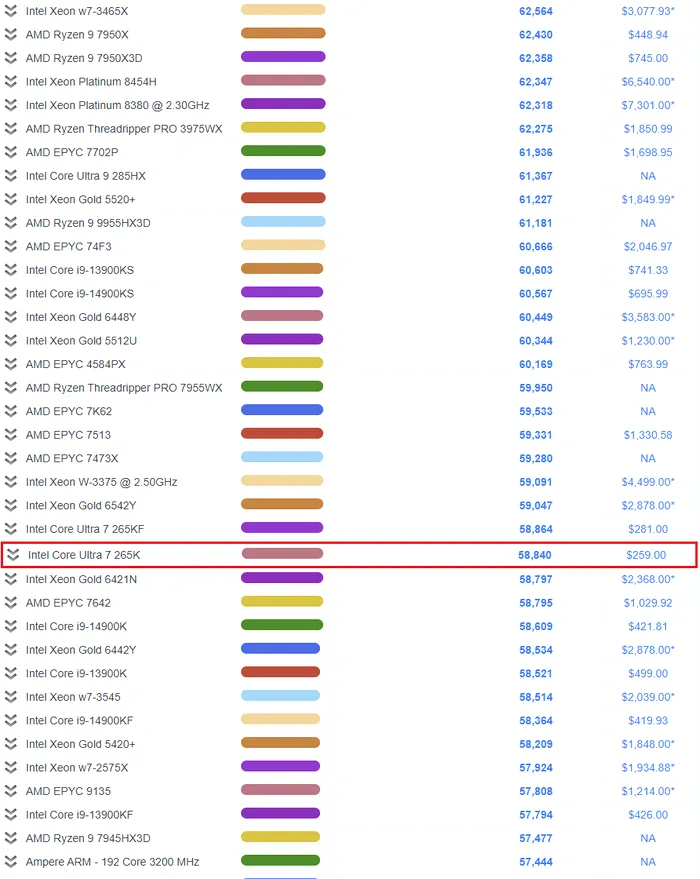Viewport: 700px width, 879px height.
Task: Open AMD Ryzen Threadripper PRO 3975WX link
Action: coord(124,129)
